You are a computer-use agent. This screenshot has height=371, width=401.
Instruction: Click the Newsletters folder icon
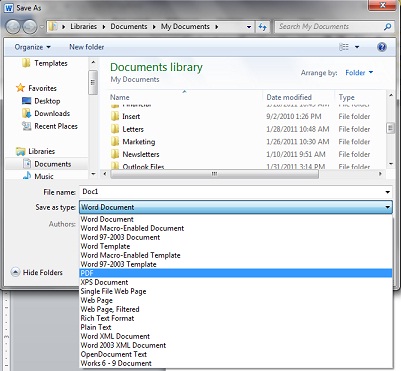click(x=115, y=154)
